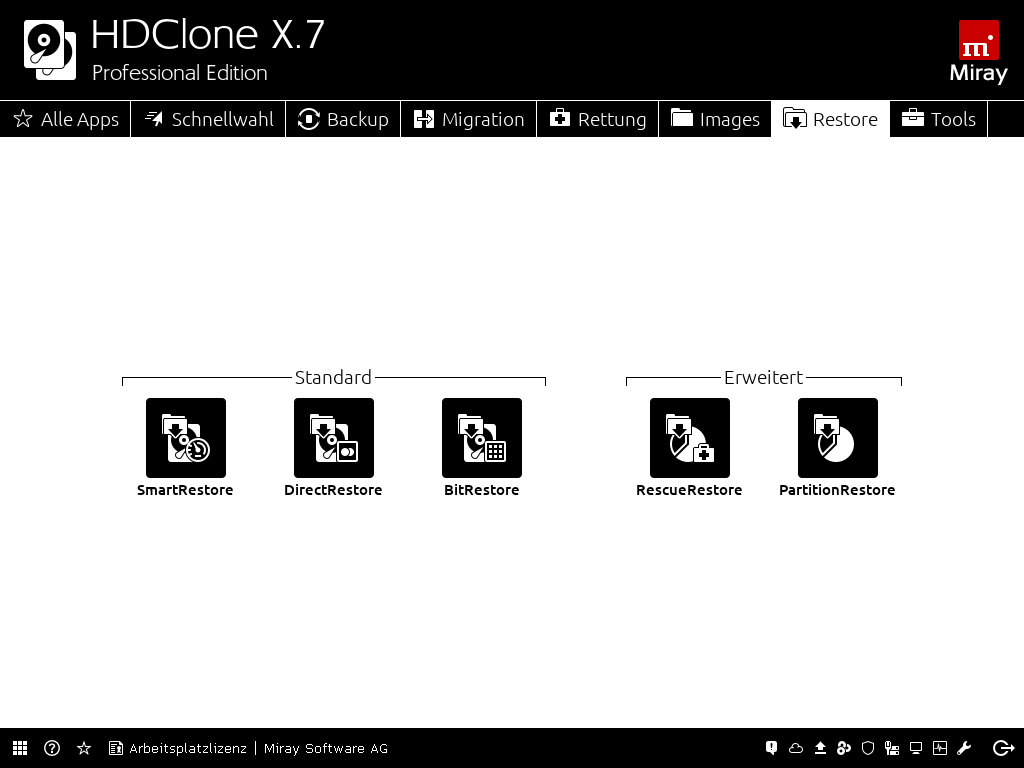
Task: Switch to the Alle Apps tab
Action: click(x=66, y=119)
